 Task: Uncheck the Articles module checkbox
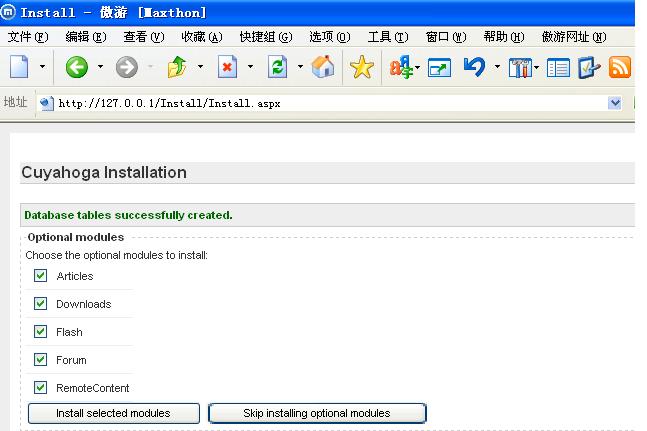pos(40,276)
